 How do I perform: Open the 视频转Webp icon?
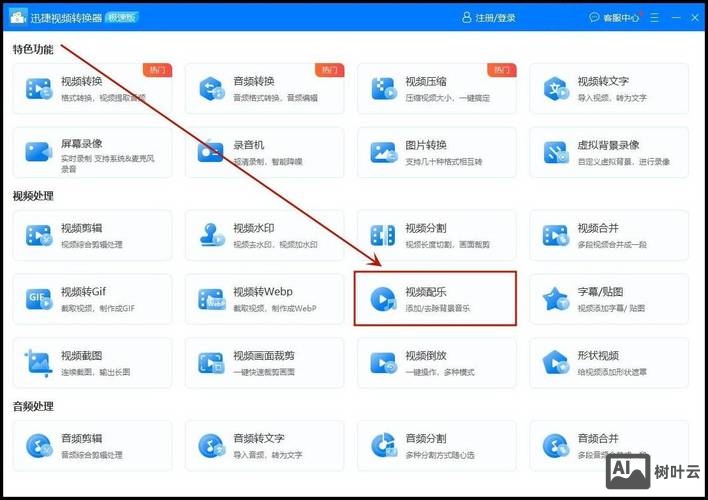click(x=212, y=299)
